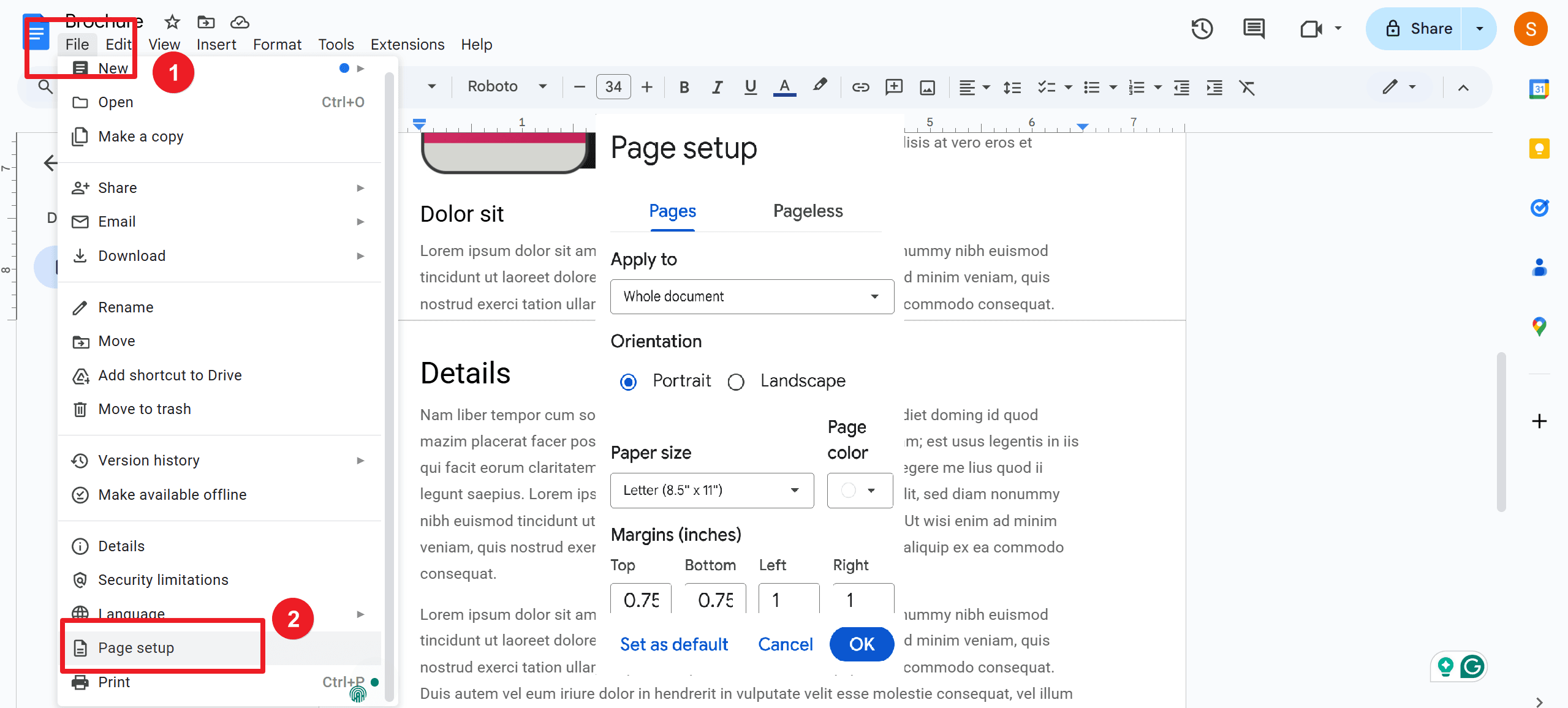The height and width of the screenshot is (708, 1568).
Task: Click OK to confirm page setup
Action: [x=859, y=643]
